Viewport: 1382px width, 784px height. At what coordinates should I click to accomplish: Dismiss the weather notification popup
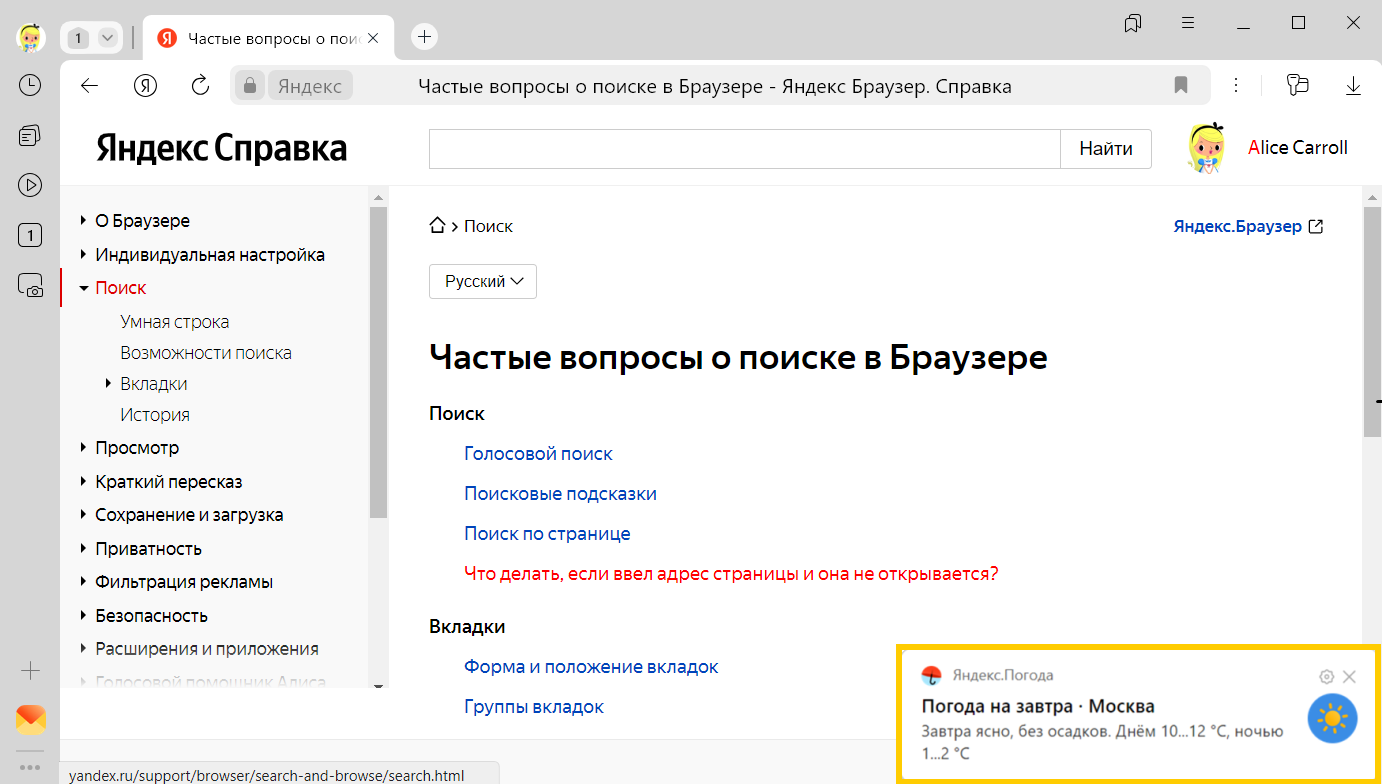(x=1349, y=677)
